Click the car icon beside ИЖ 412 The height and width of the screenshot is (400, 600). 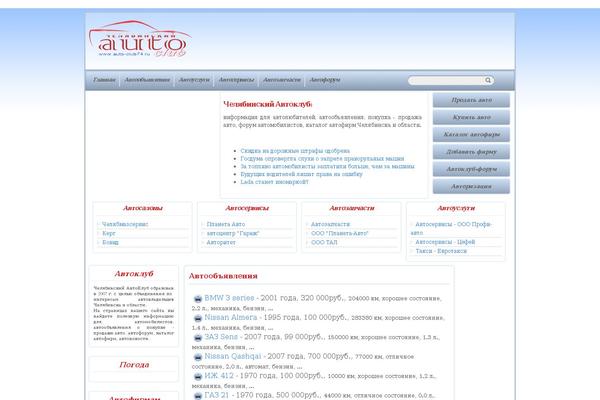click(x=198, y=377)
